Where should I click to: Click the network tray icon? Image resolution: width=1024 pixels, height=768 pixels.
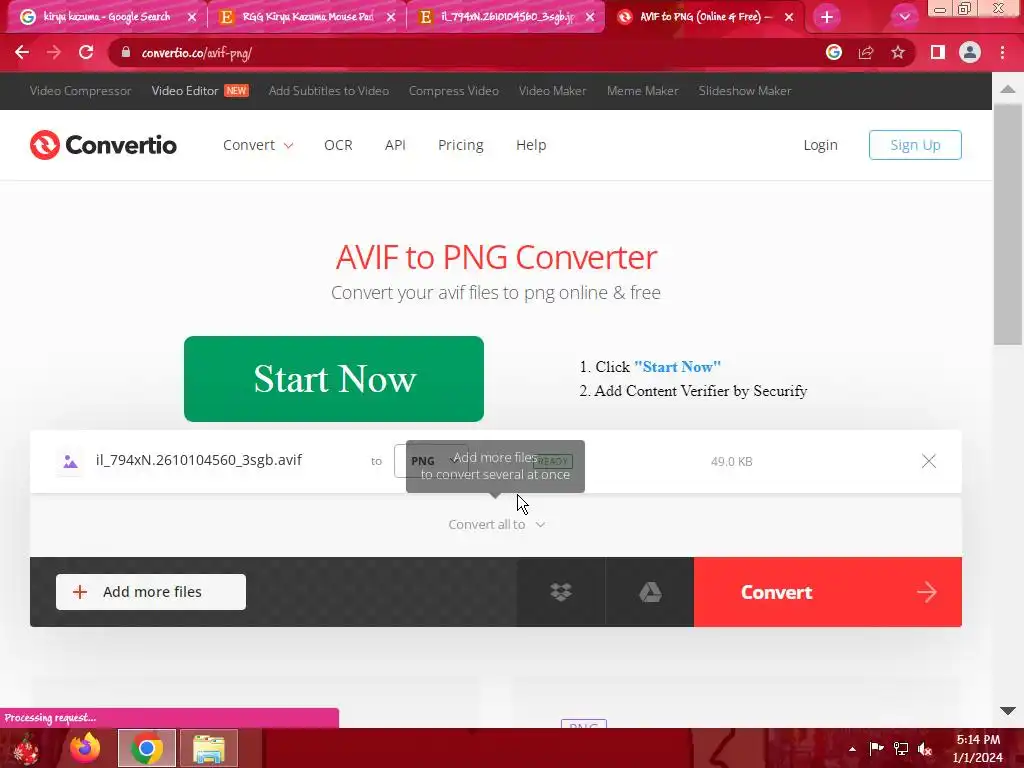(901, 749)
